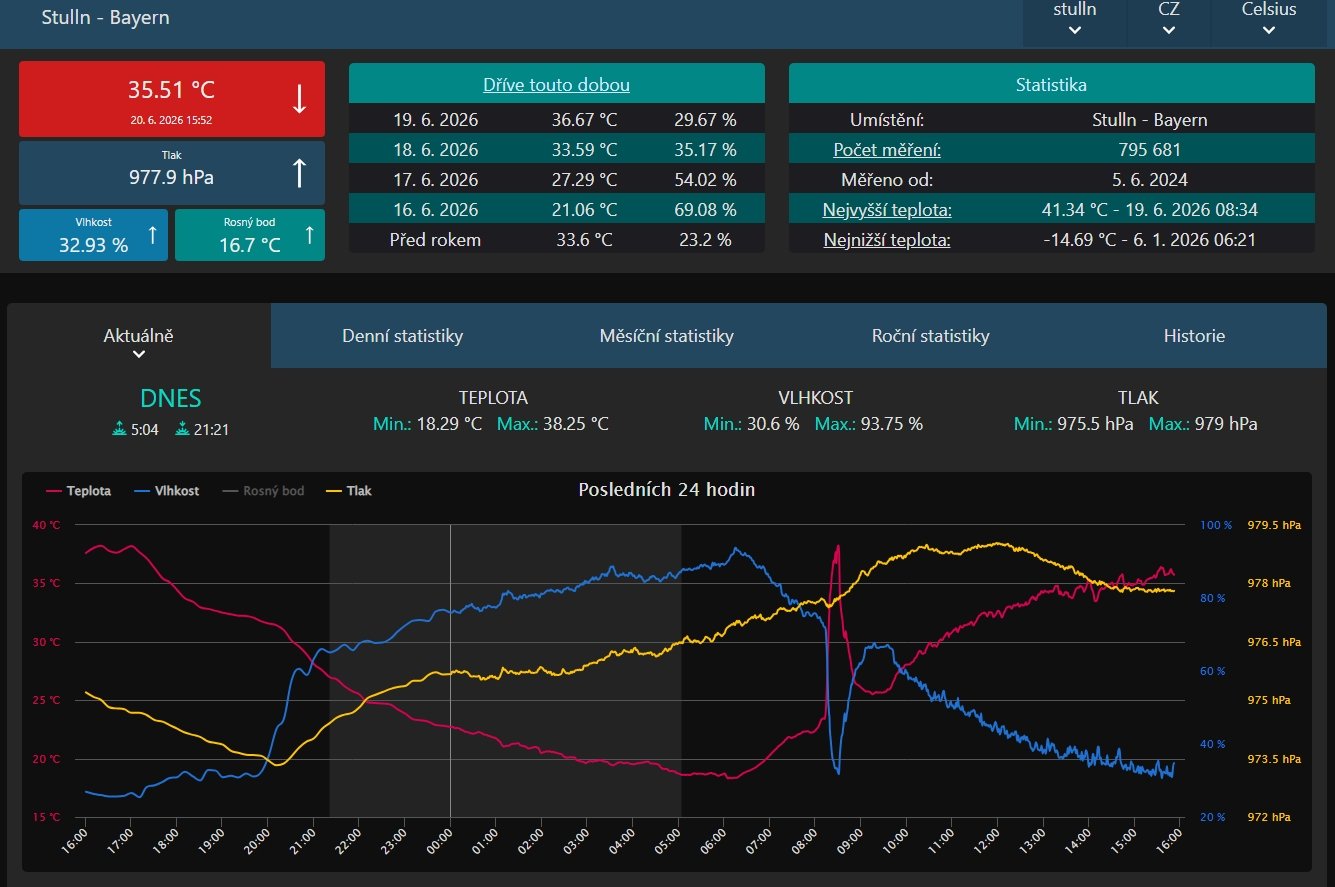Click the temperature falling arrow icon
1335x887 pixels.
point(299,99)
